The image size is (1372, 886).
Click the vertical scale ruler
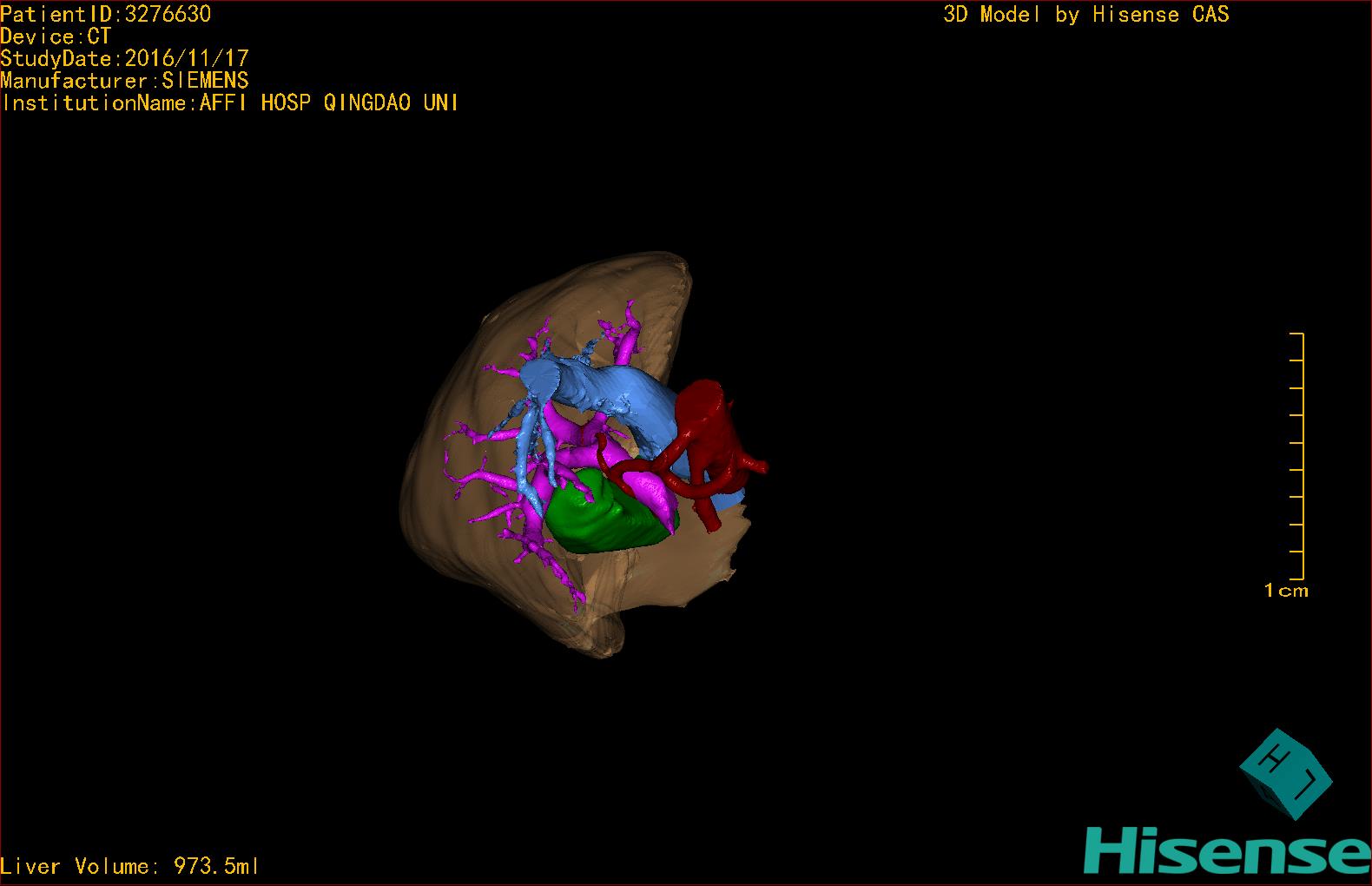(1297, 456)
